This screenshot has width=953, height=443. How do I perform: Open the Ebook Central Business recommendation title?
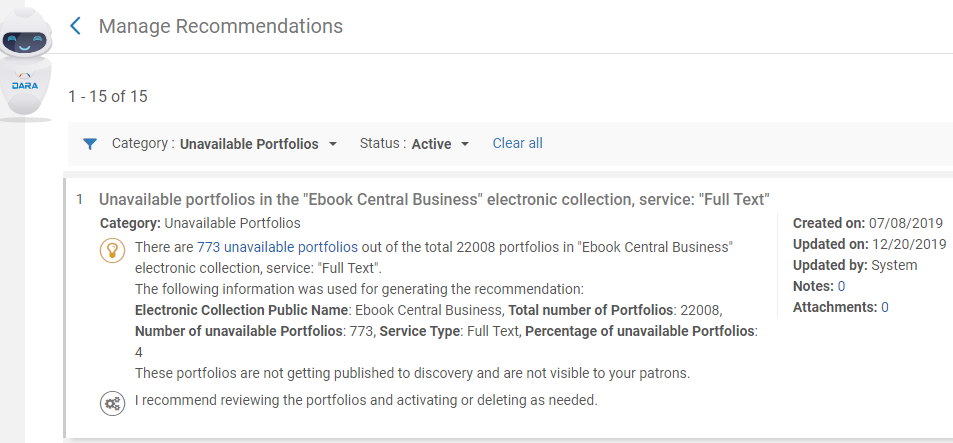tap(435, 199)
